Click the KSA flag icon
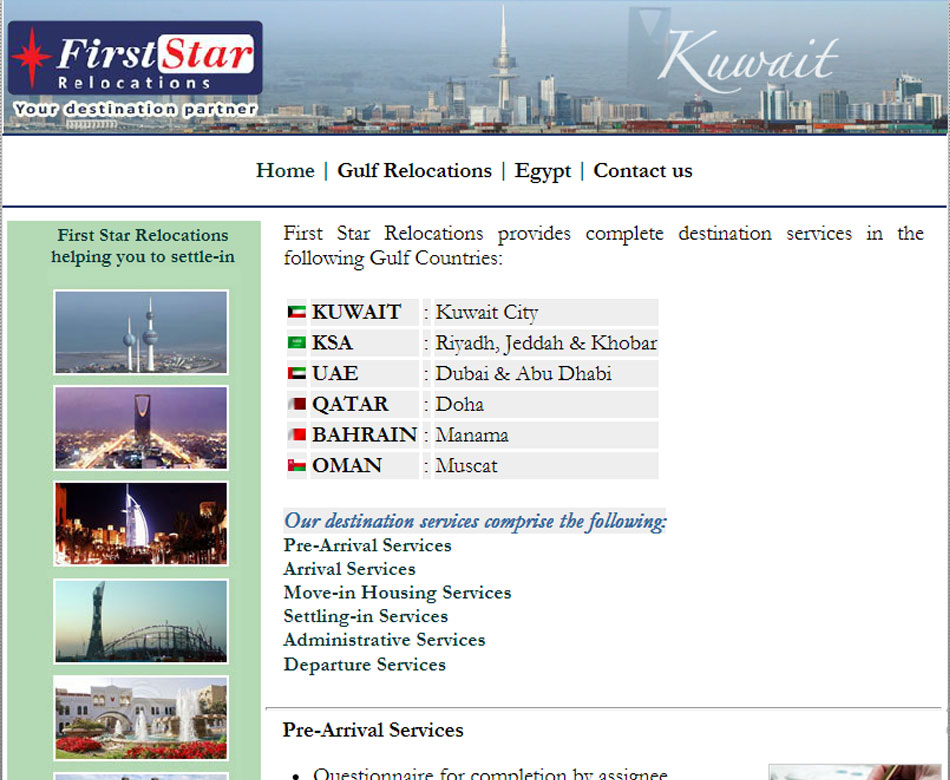Screen dimensions: 950x780 pyautogui.click(x=297, y=342)
